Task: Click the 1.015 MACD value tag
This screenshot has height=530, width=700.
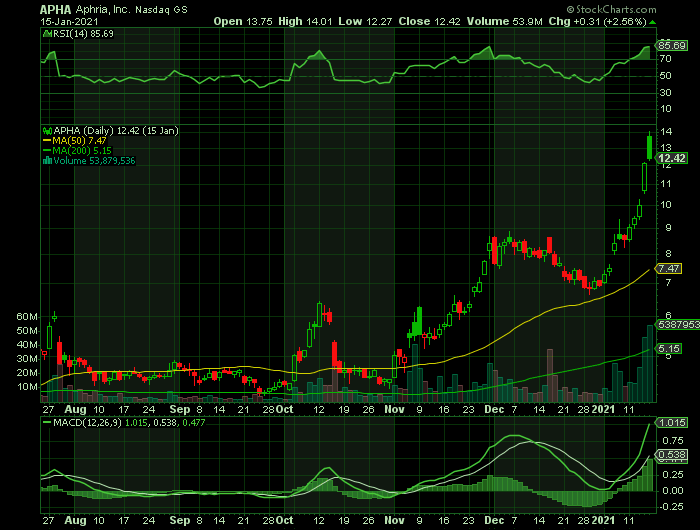Action: (x=670, y=423)
